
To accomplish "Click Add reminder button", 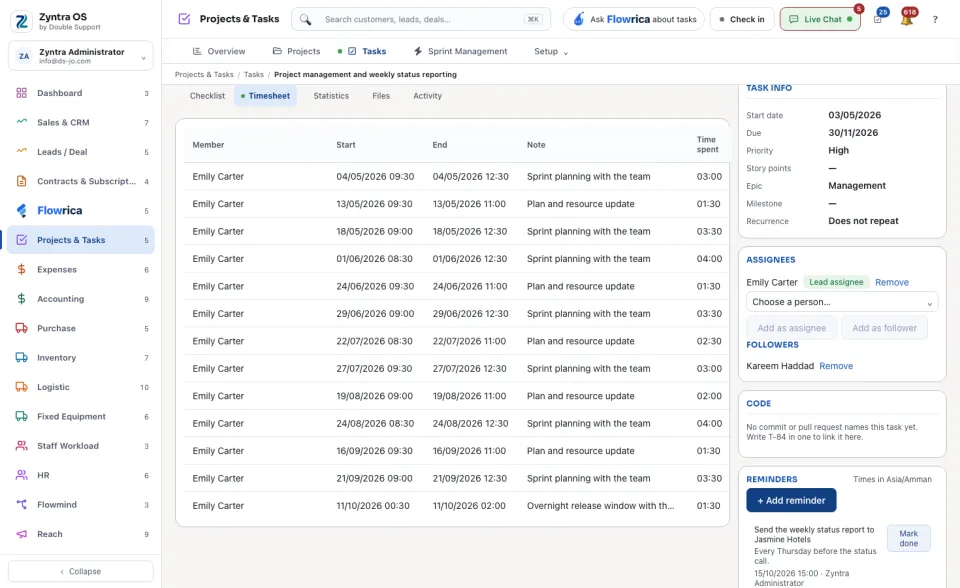I will click(x=791, y=500).
